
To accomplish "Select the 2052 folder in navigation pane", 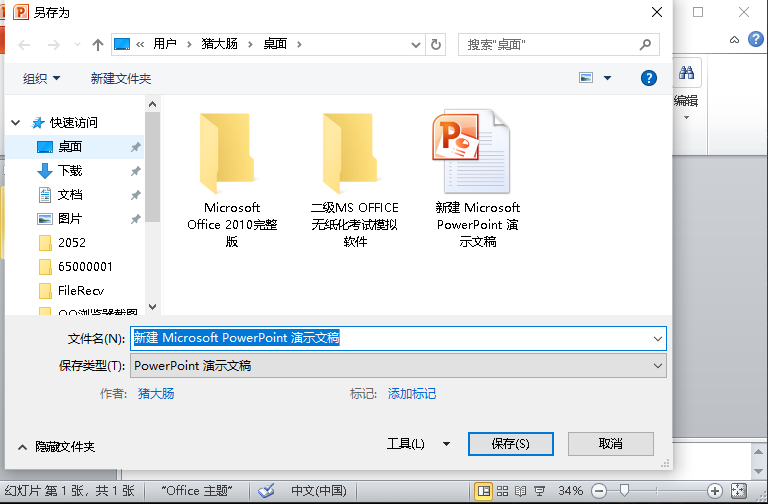I will coord(72,242).
